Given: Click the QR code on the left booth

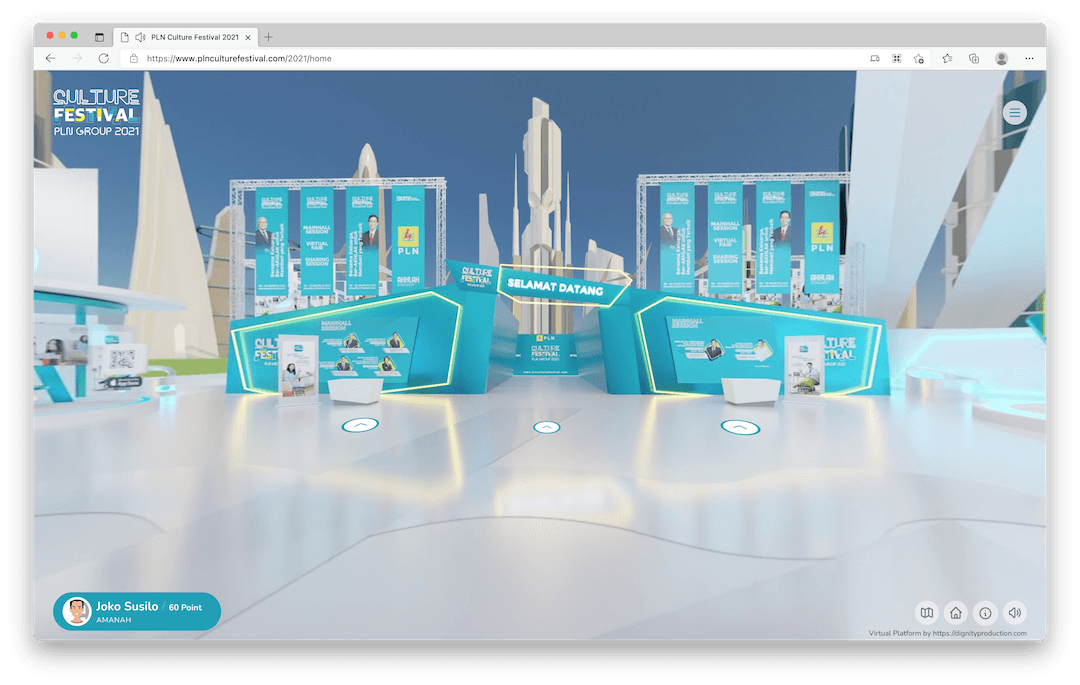Looking at the screenshot, I should 123,359.
